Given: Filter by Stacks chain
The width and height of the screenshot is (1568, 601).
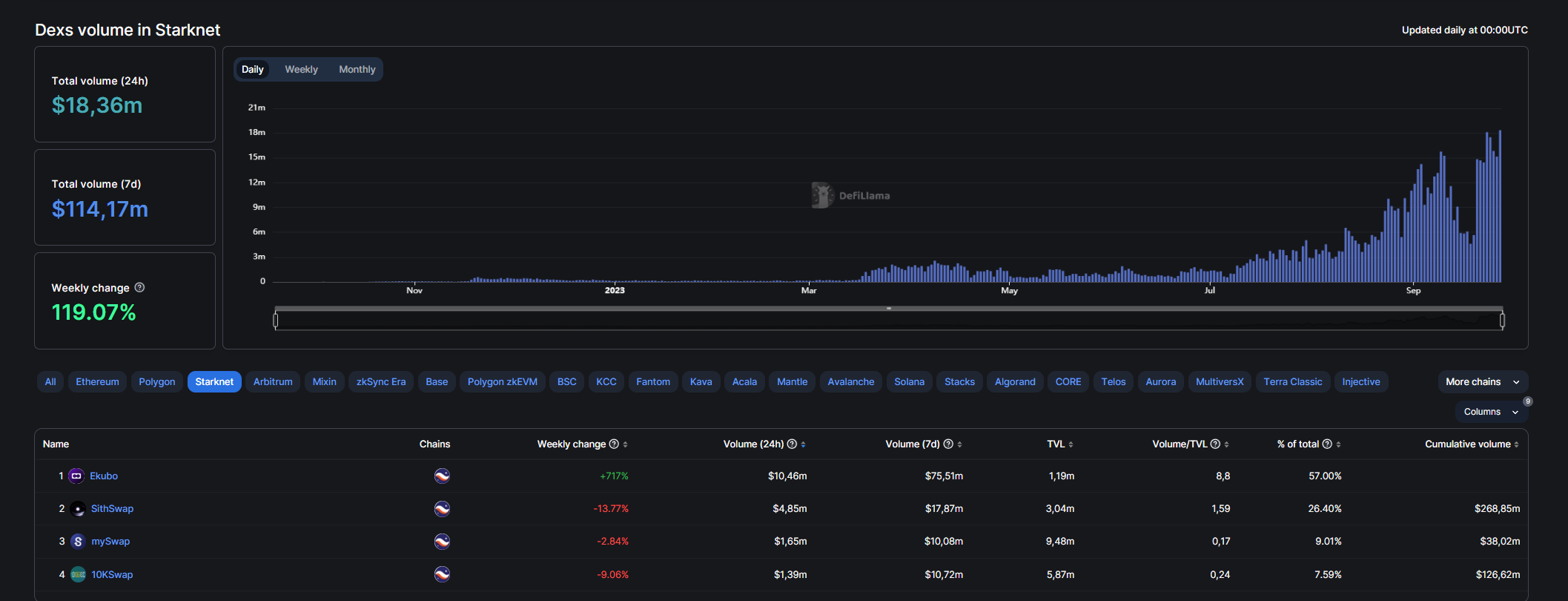Looking at the screenshot, I should pos(959,381).
